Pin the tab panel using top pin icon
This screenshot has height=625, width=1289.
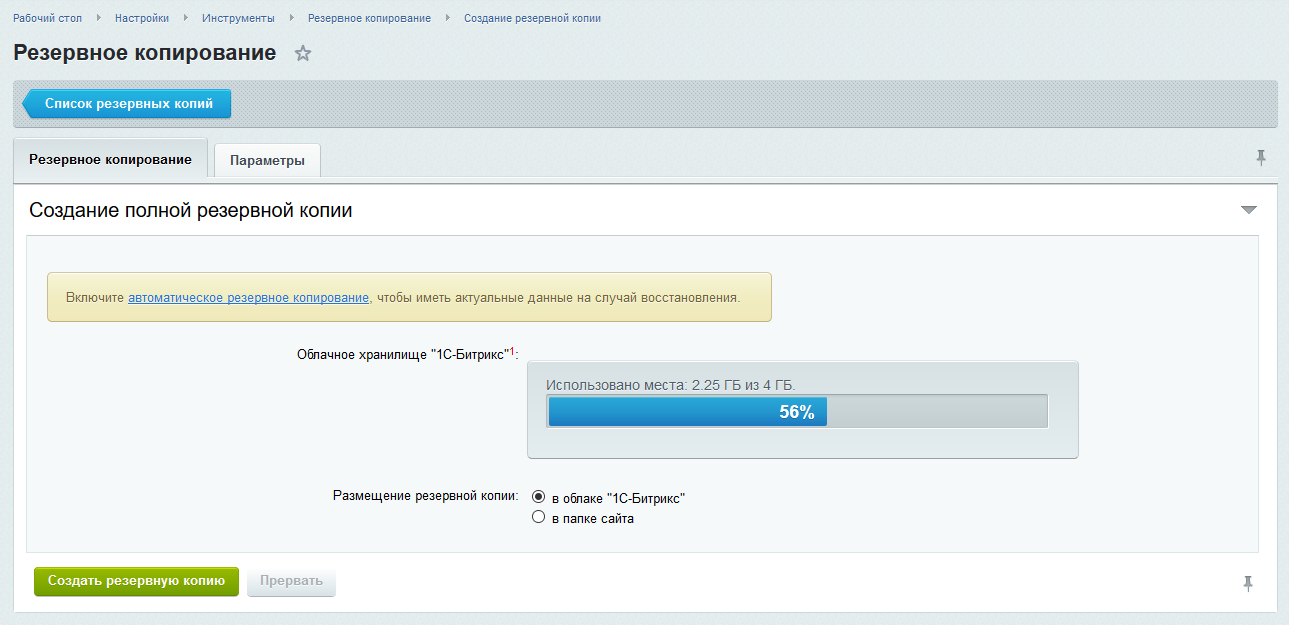click(x=1260, y=157)
